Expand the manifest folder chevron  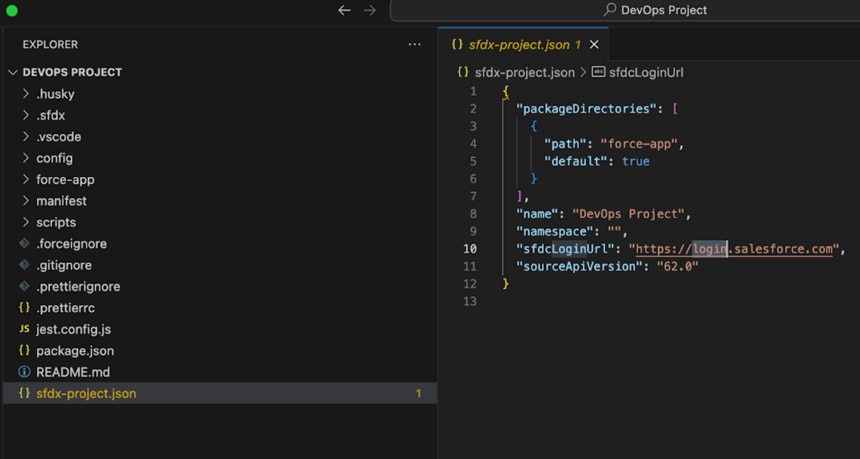[x=26, y=201]
